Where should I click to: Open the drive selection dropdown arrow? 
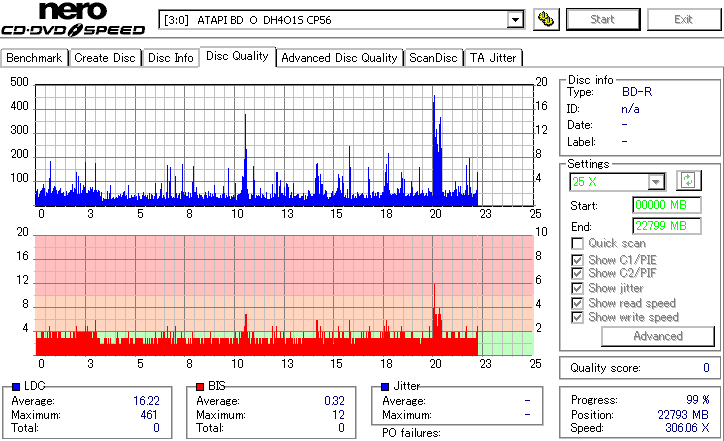coord(515,20)
